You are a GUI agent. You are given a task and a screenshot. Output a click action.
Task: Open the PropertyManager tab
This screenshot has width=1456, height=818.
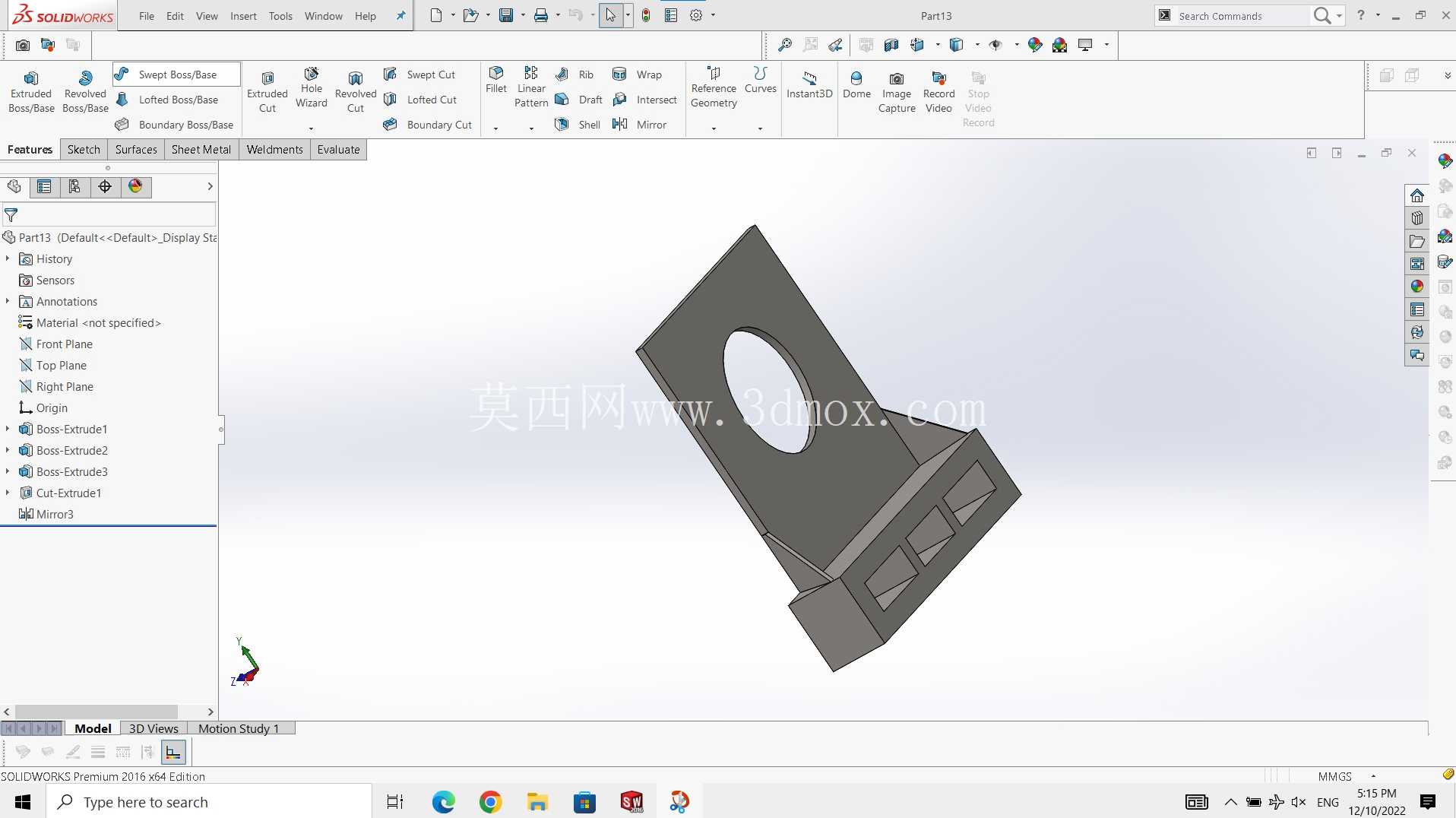44,187
